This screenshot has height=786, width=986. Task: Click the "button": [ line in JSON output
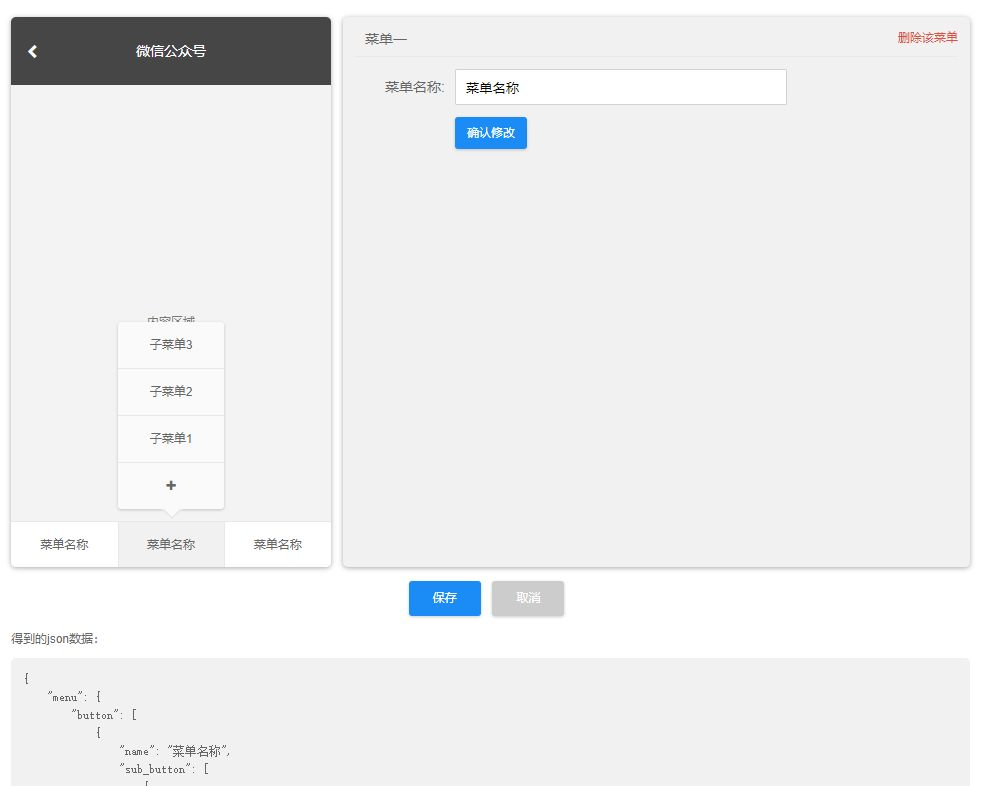(104, 715)
